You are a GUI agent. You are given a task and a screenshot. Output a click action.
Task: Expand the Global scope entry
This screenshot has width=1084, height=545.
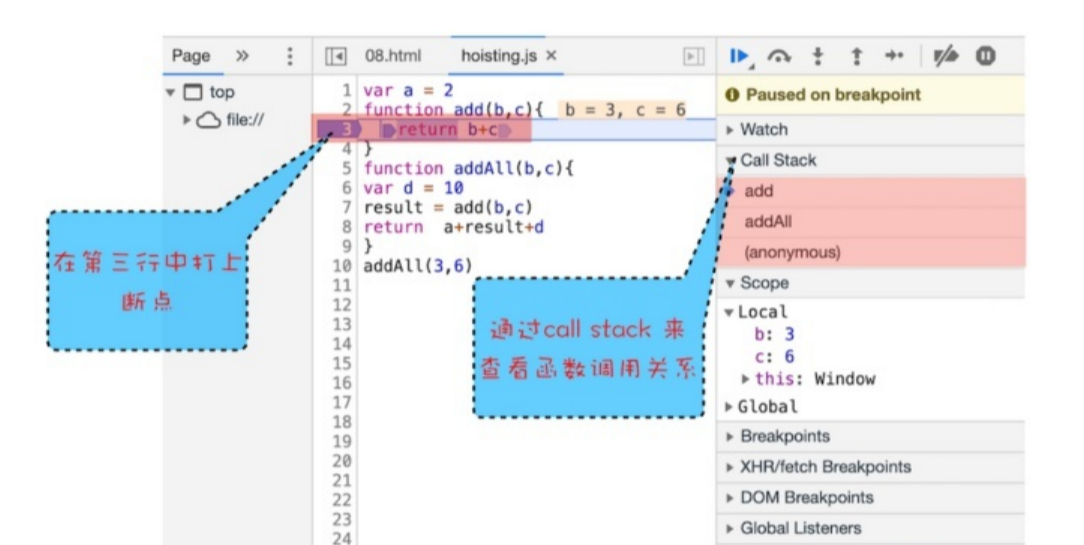(768, 407)
